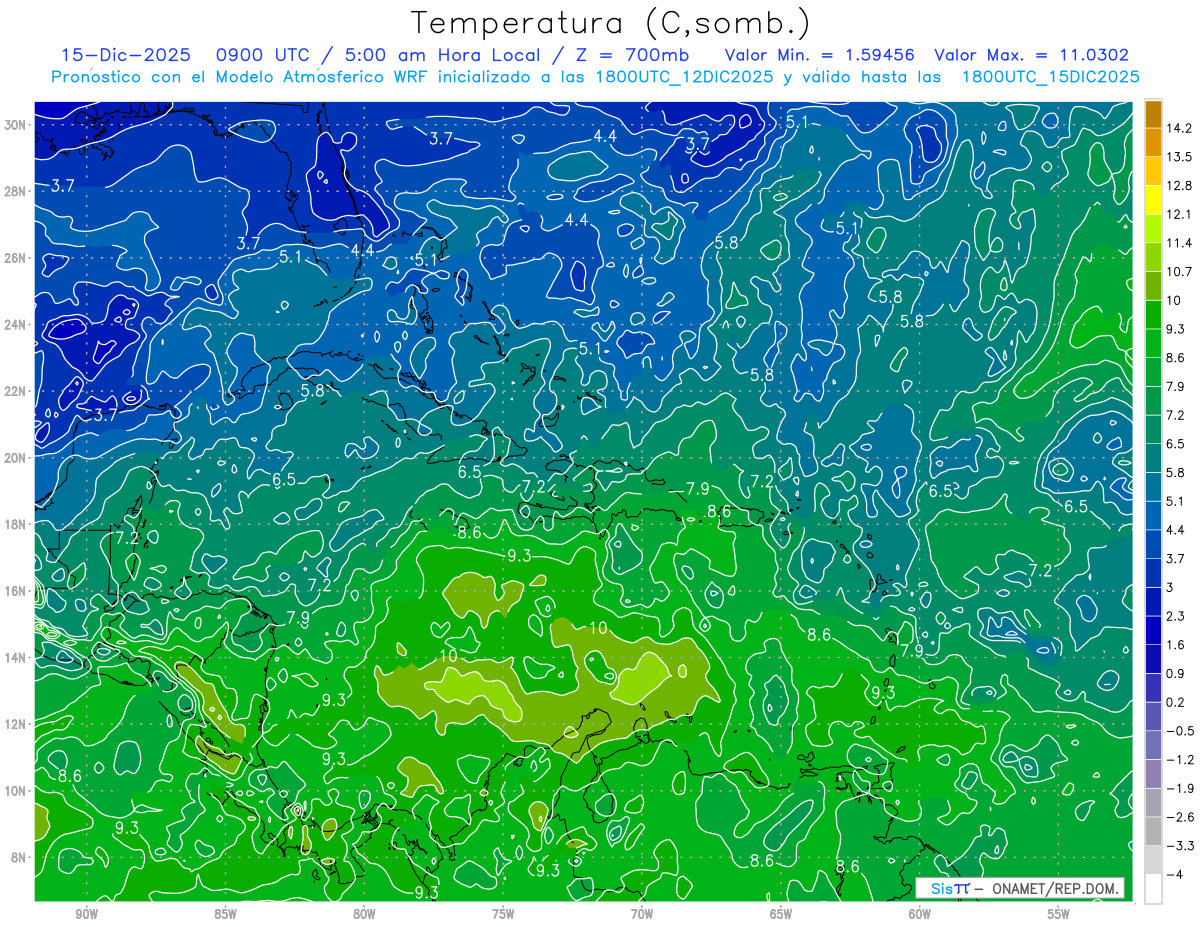Screen dimensions: 1200x927
Task: Click the '80W' longitude axis label
Action: pyautogui.click(x=364, y=914)
